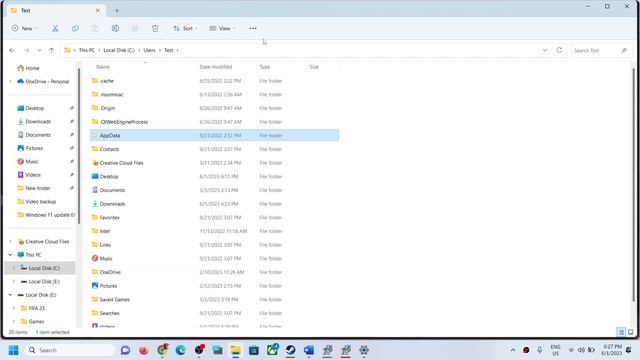This screenshot has height=360, width=640.
Task: Open the Recent locations chevron
Action: click(x=39, y=50)
